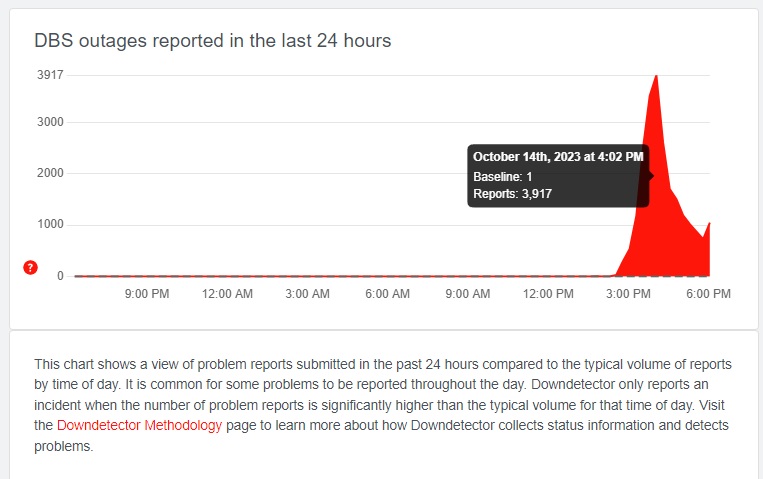This screenshot has width=763, height=479.
Task: Click the 12:00 PM x-axis label
Action: [549, 294]
